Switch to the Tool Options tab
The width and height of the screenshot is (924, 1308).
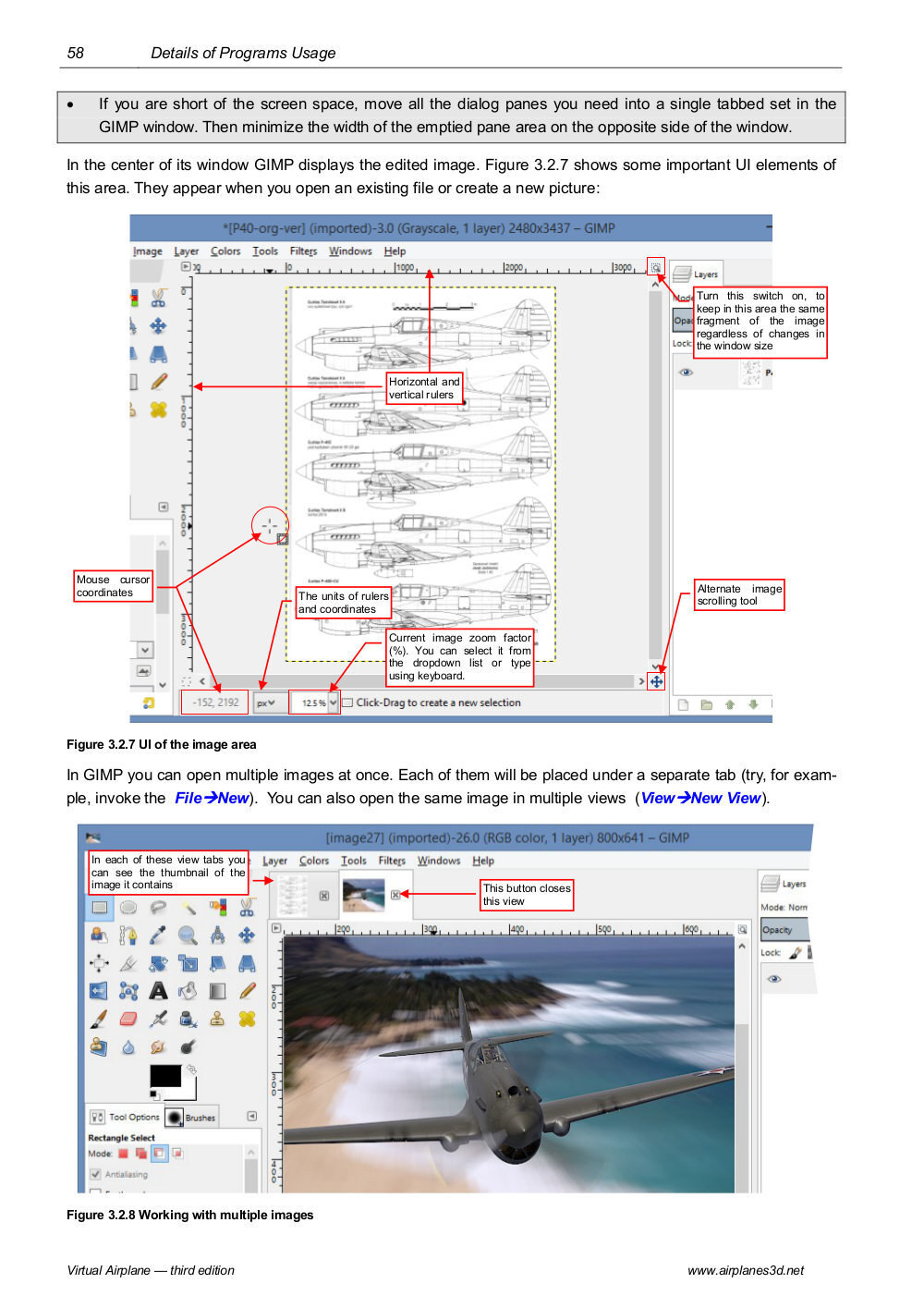coord(125,1117)
